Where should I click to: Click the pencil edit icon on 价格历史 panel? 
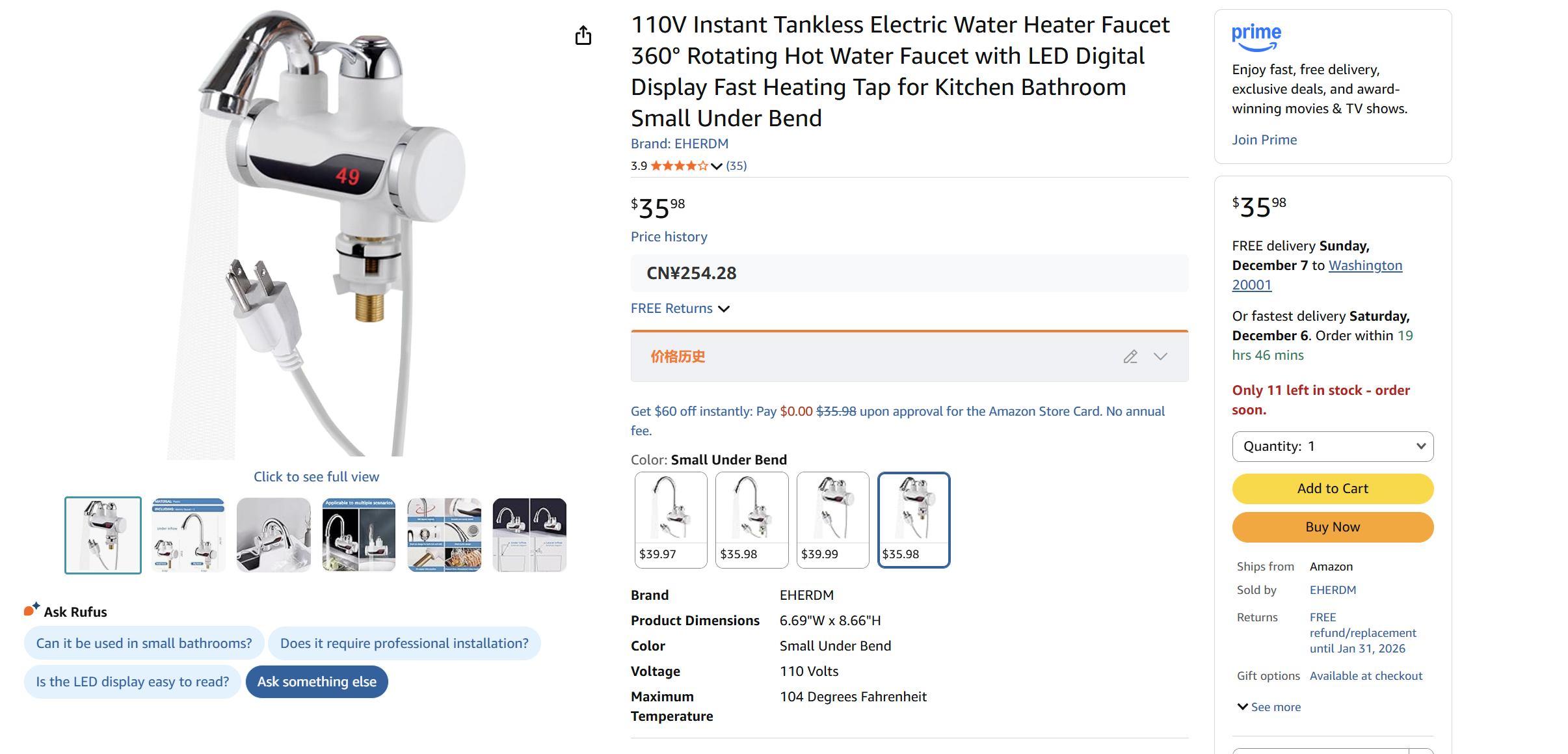(x=1130, y=357)
